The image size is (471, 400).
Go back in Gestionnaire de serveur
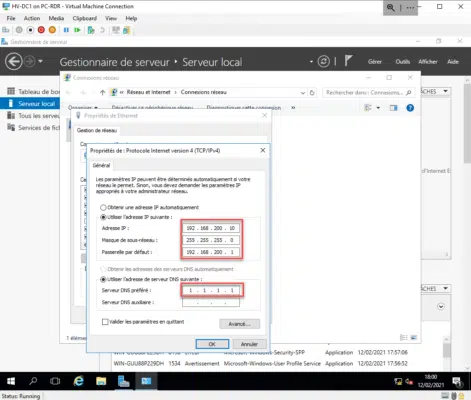pyautogui.click(x=14, y=61)
